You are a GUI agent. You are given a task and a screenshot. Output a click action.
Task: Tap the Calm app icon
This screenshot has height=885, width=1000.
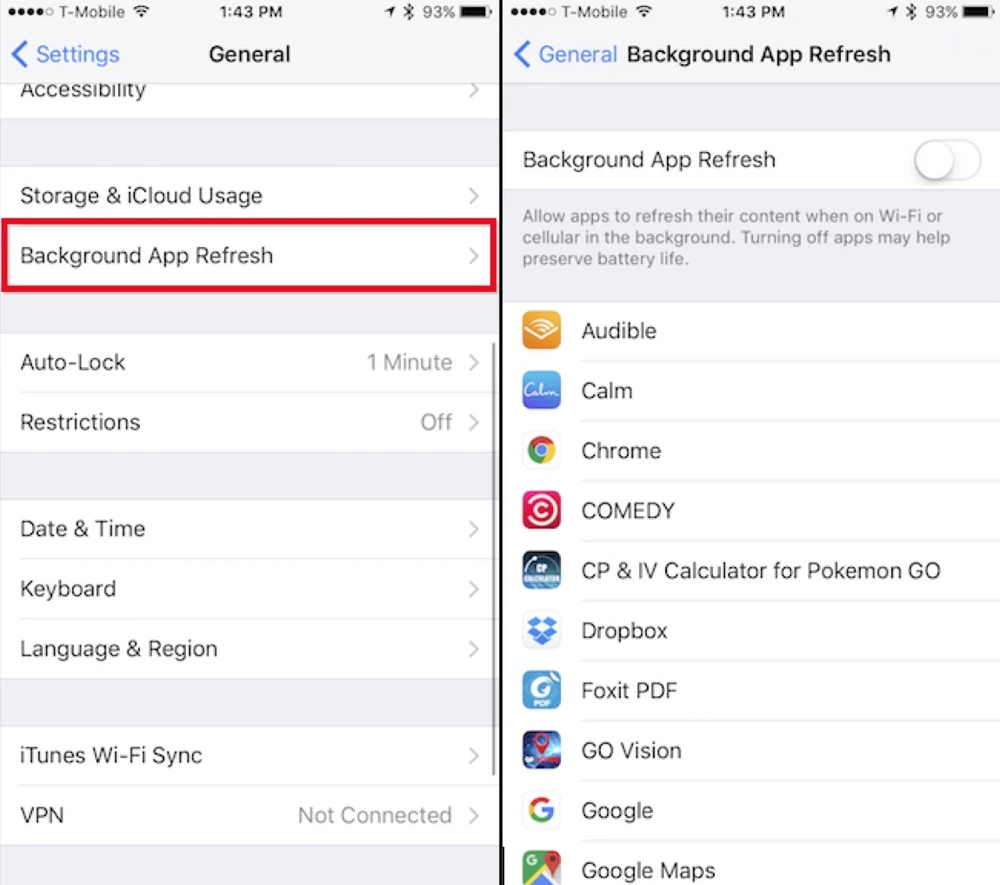point(541,390)
